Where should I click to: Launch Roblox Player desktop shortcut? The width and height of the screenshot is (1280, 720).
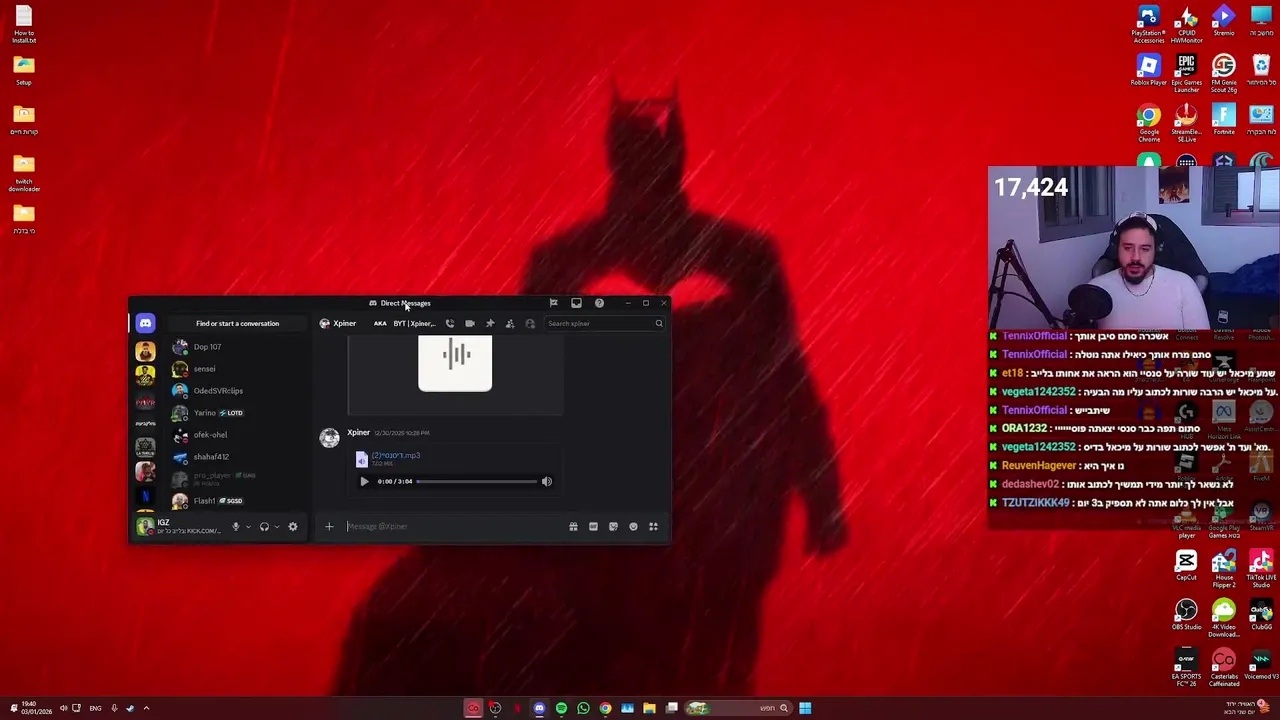[1148, 71]
